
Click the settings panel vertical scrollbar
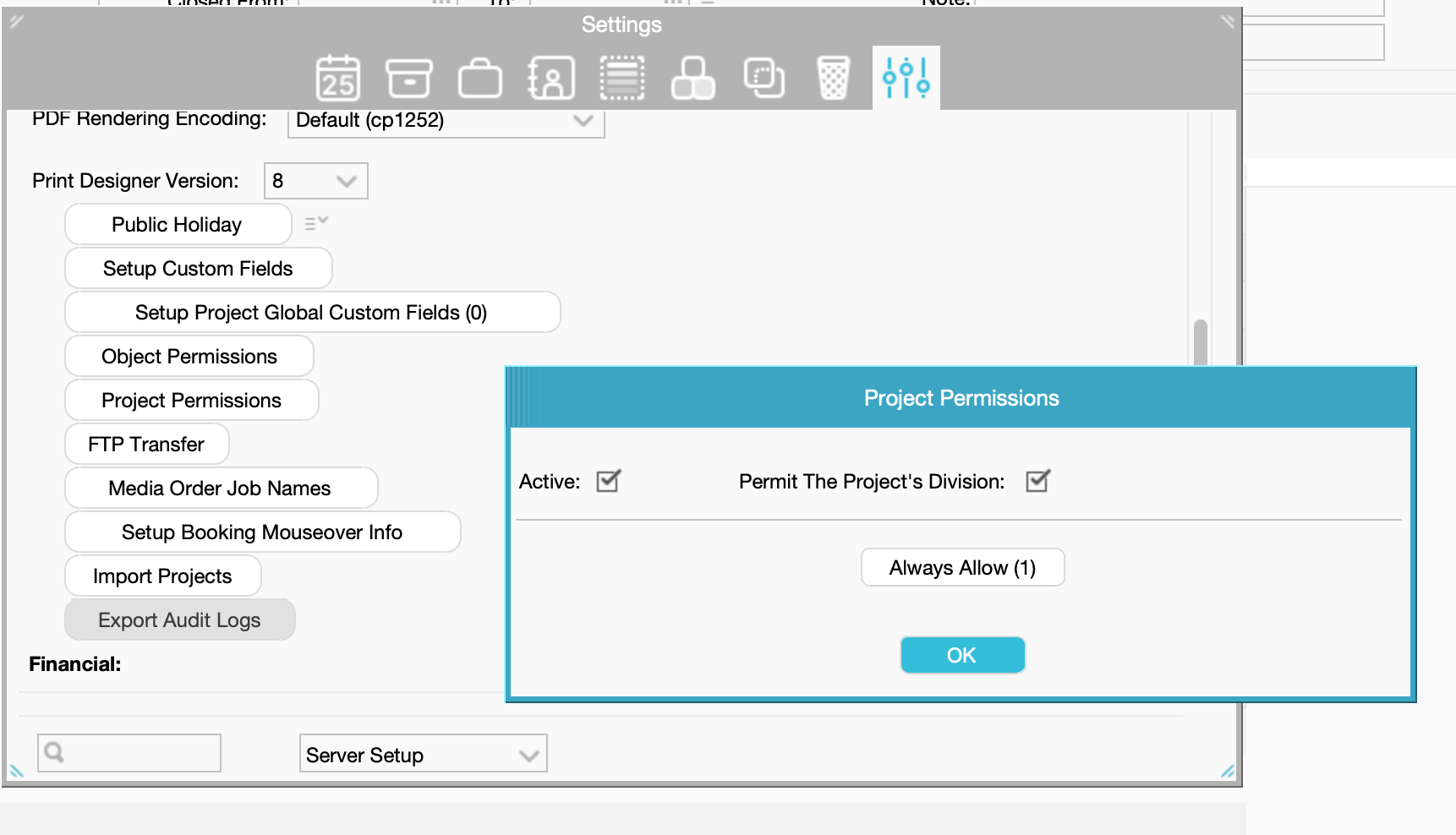(x=1200, y=341)
